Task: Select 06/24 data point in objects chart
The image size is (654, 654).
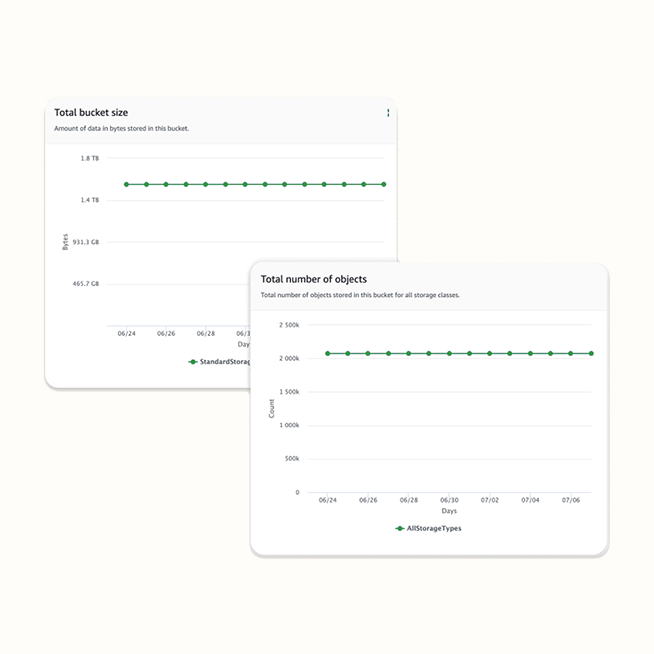Action: pyautogui.click(x=327, y=353)
